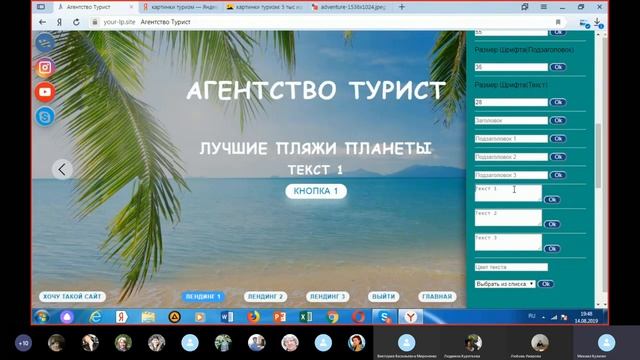Viewport: 640px width, 360px height.
Task: Open Excel from the taskbar
Action: pos(306,317)
